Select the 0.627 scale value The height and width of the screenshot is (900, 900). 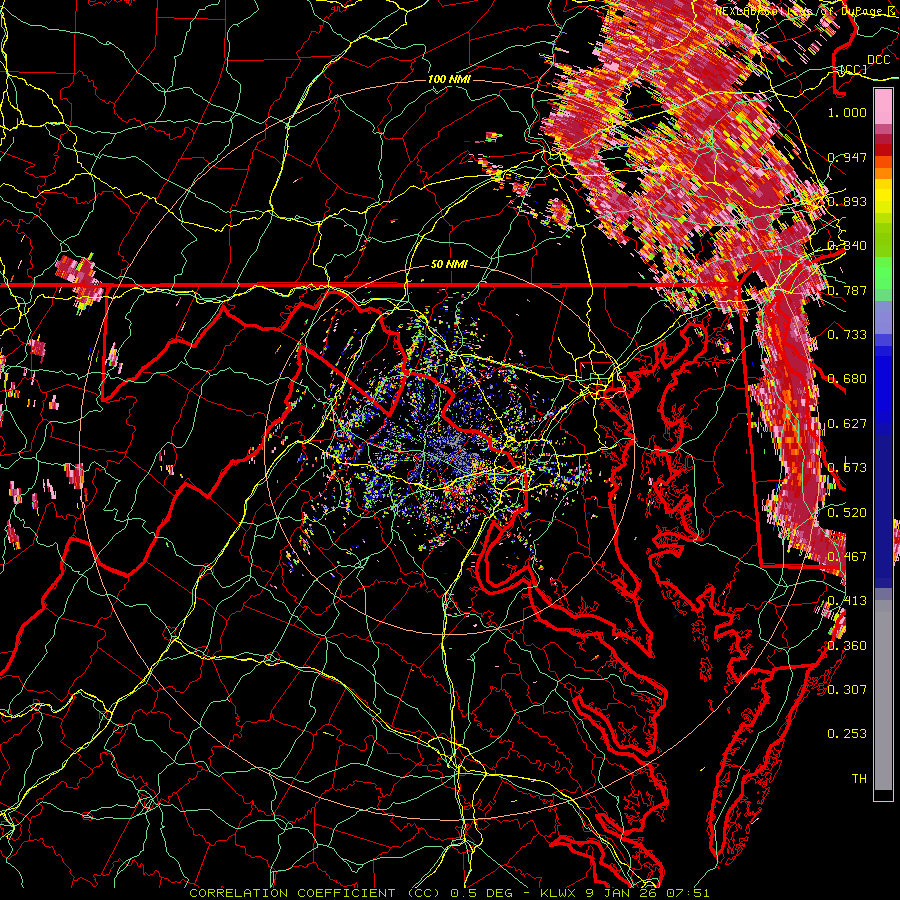847,424
